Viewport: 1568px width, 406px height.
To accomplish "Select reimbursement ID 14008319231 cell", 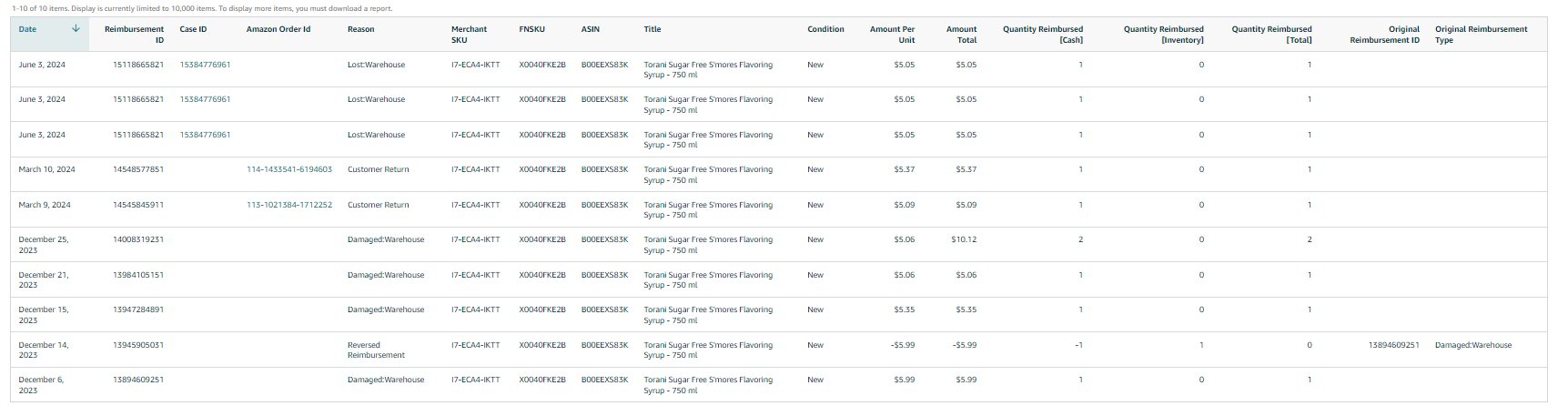I will (x=138, y=239).
